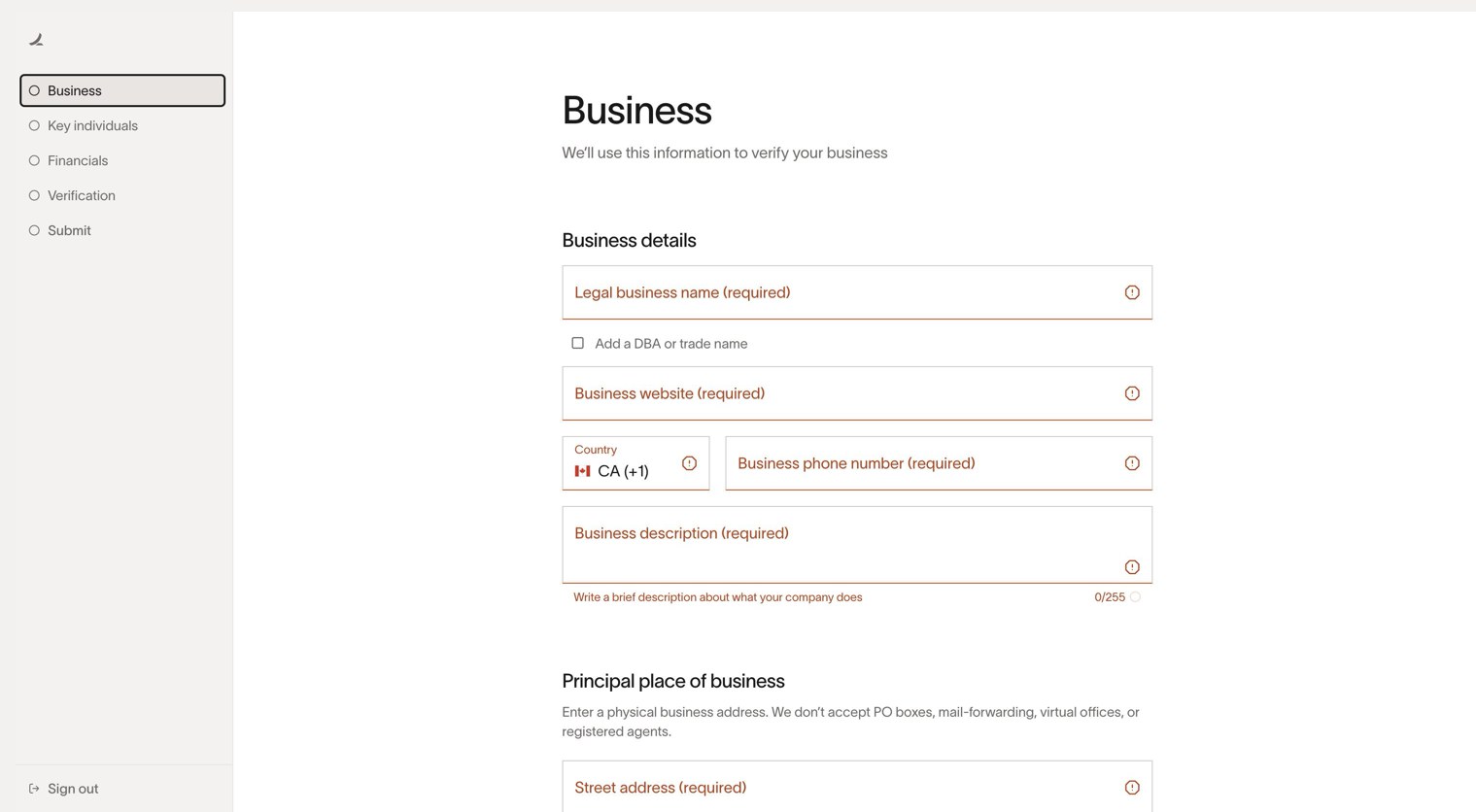1476x812 pixels.
Task: Select the Business step in sidebar
Action: click(x=122, y=90)
